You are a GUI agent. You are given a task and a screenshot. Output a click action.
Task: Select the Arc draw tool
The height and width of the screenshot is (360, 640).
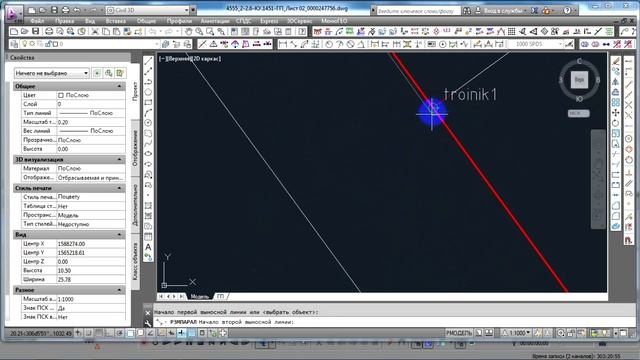(148, 113)
